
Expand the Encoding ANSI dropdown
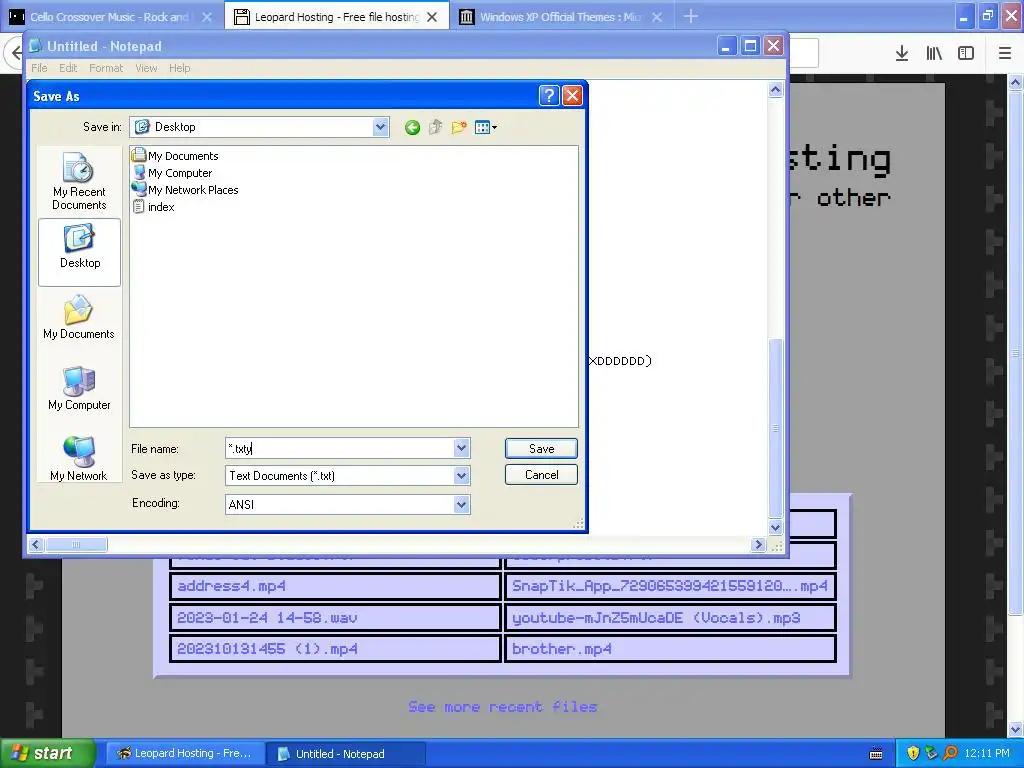pos(462,504)
